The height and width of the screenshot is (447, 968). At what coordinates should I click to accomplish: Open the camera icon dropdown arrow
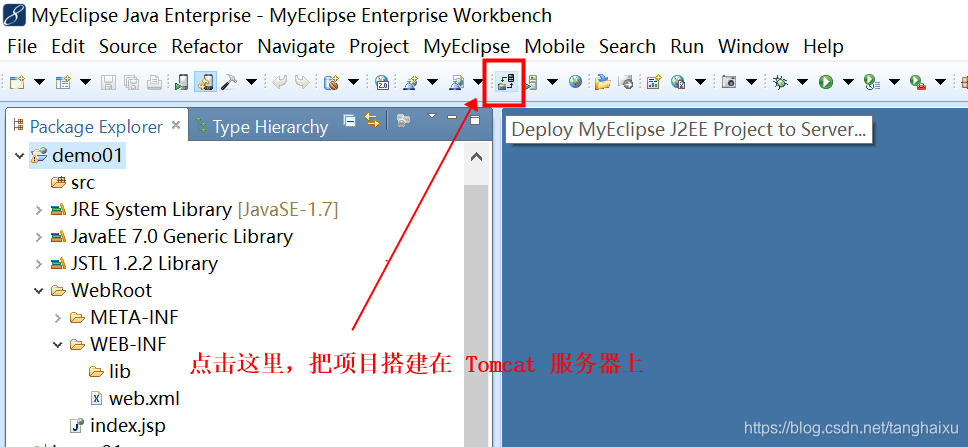tap(751, 81)
